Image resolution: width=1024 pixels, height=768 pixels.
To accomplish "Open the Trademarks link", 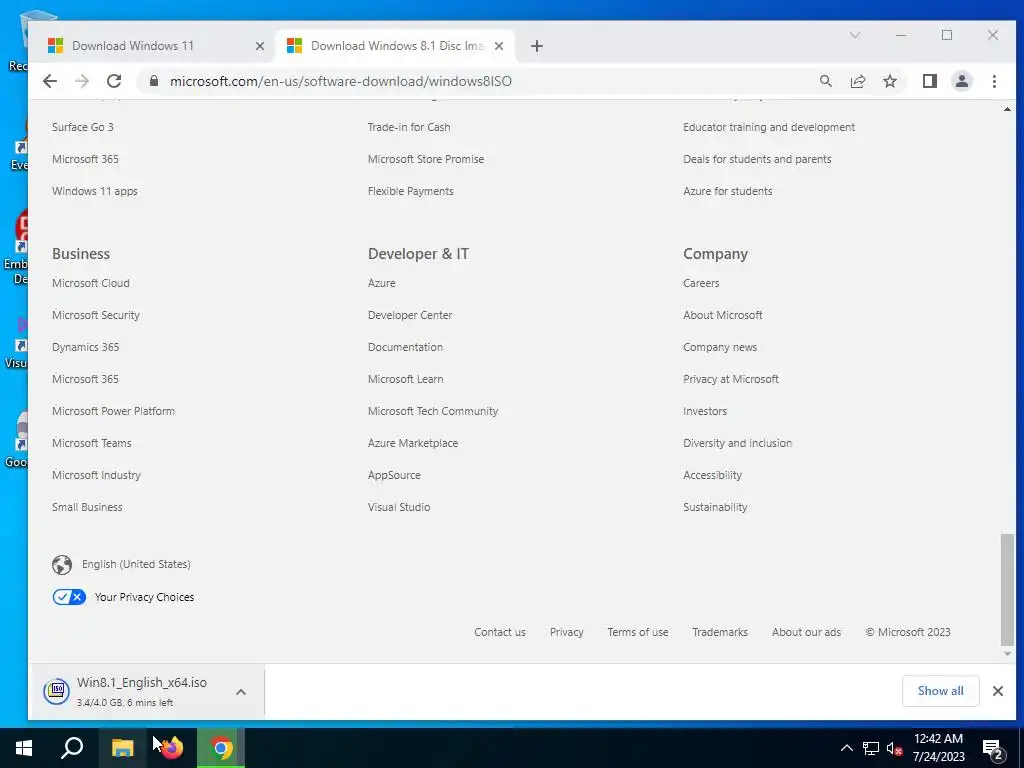I will (720, 632).
